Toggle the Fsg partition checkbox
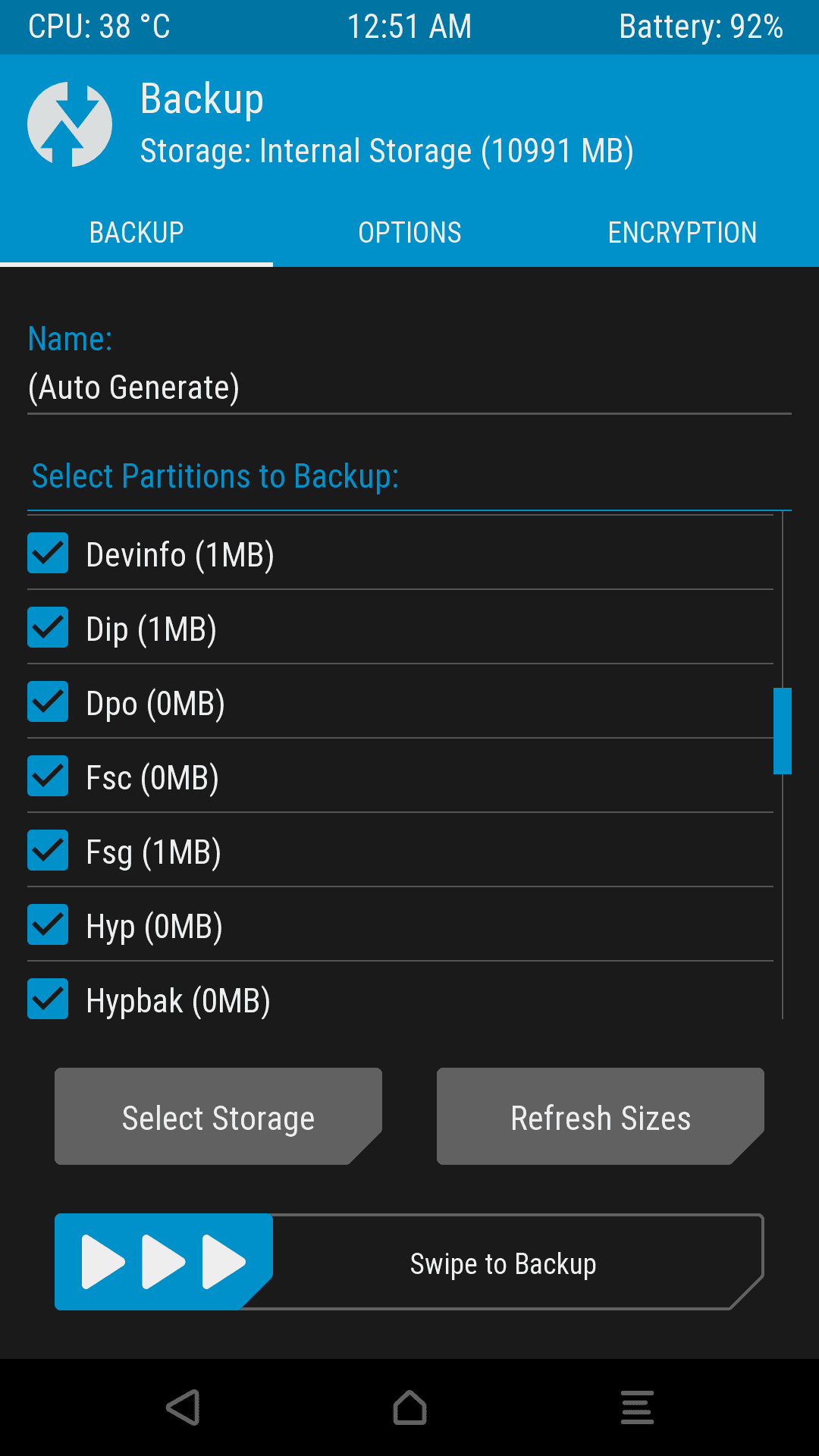 pos(48,850)
